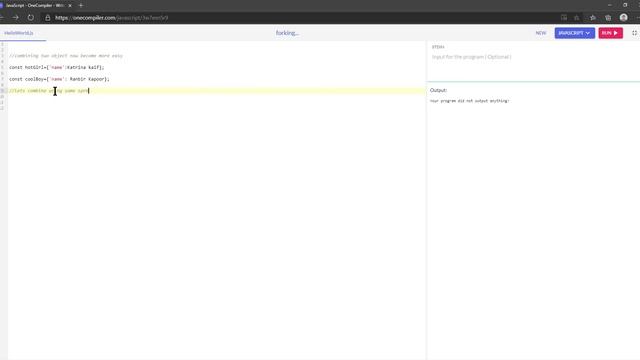The width and height of the screenshot is (640, 360).
Task: Click the onecompiler.com URL in address bar
Action: (111, 18)
